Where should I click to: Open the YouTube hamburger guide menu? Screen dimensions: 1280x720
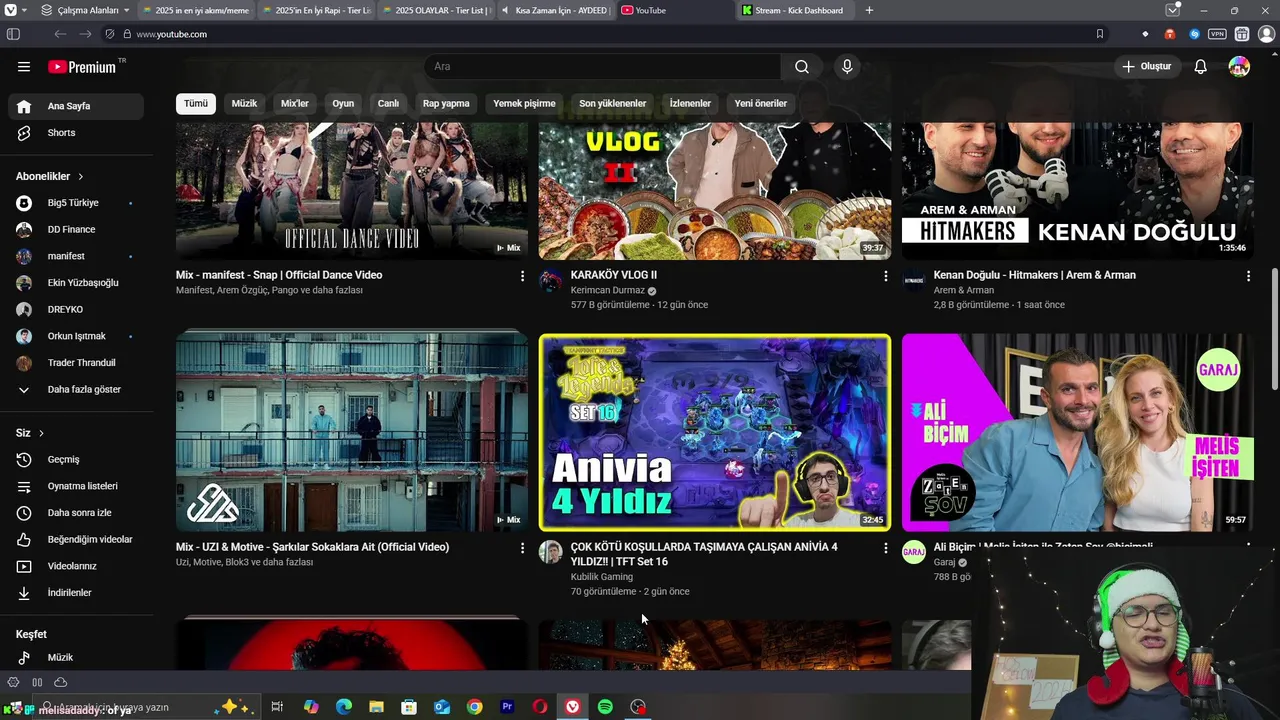coord(24,67)
